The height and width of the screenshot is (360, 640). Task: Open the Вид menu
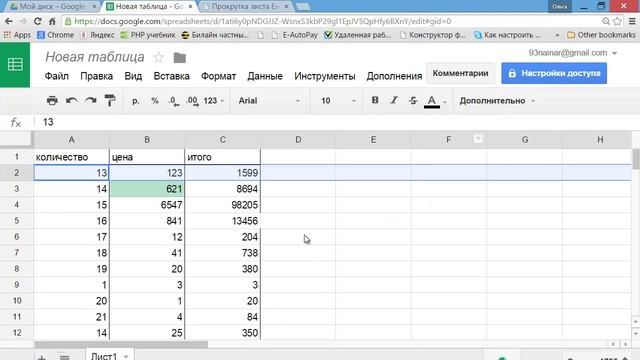pos(133,76)
